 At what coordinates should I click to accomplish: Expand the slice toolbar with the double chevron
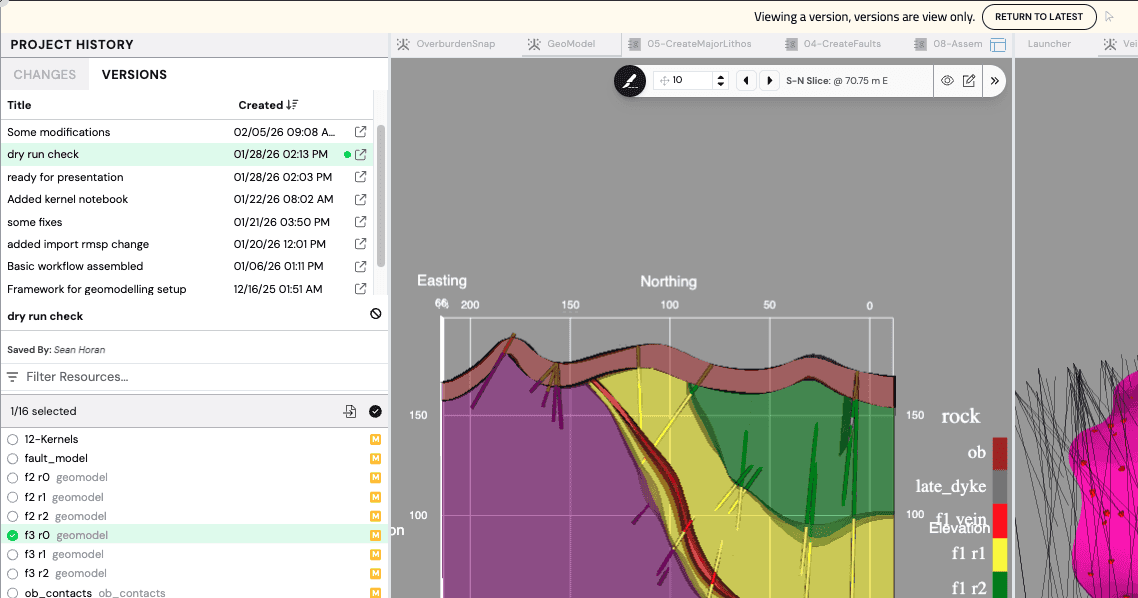(x=994, y=81)
